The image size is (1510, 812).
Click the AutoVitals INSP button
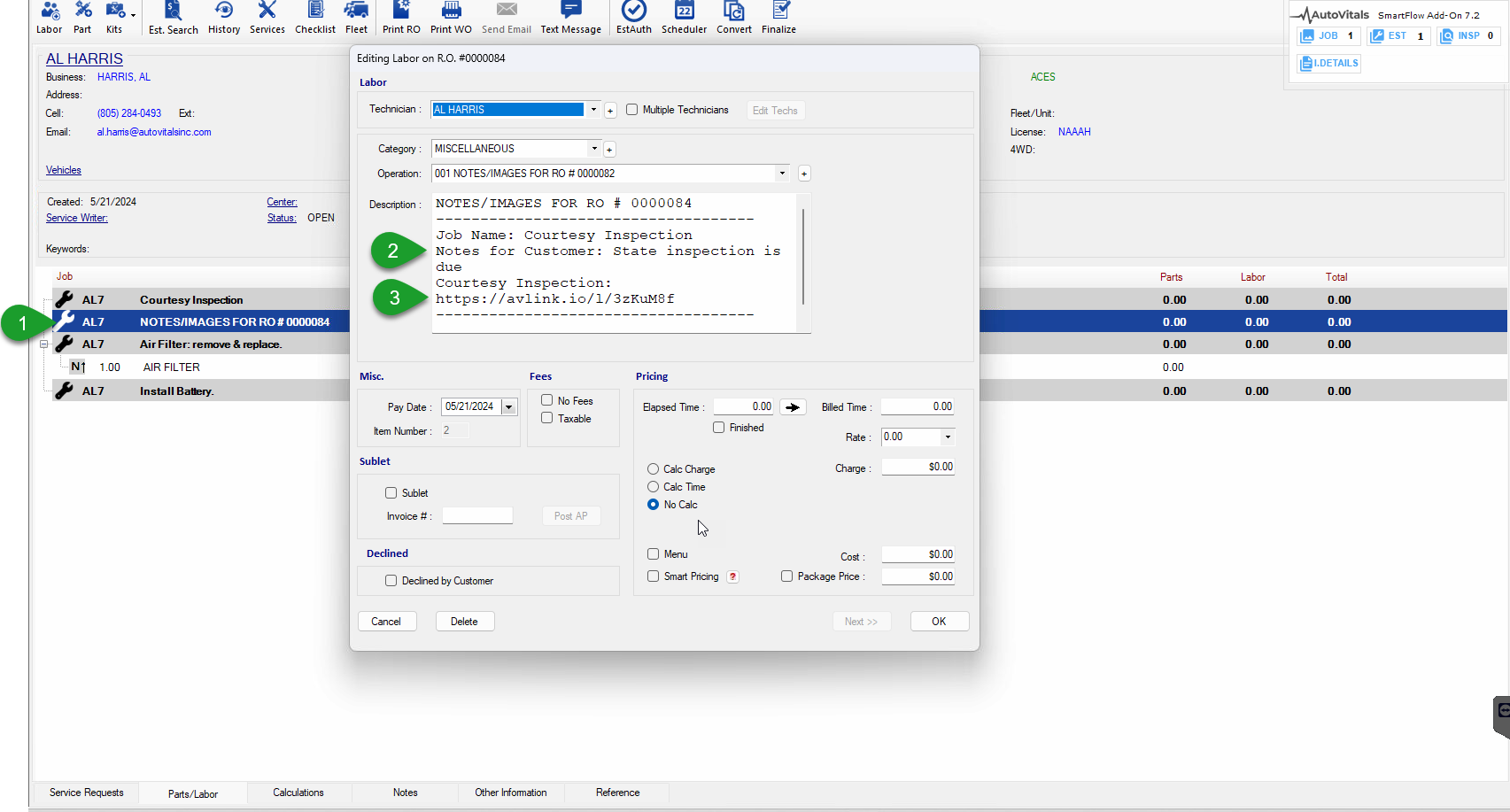[x=1468, y=36]
